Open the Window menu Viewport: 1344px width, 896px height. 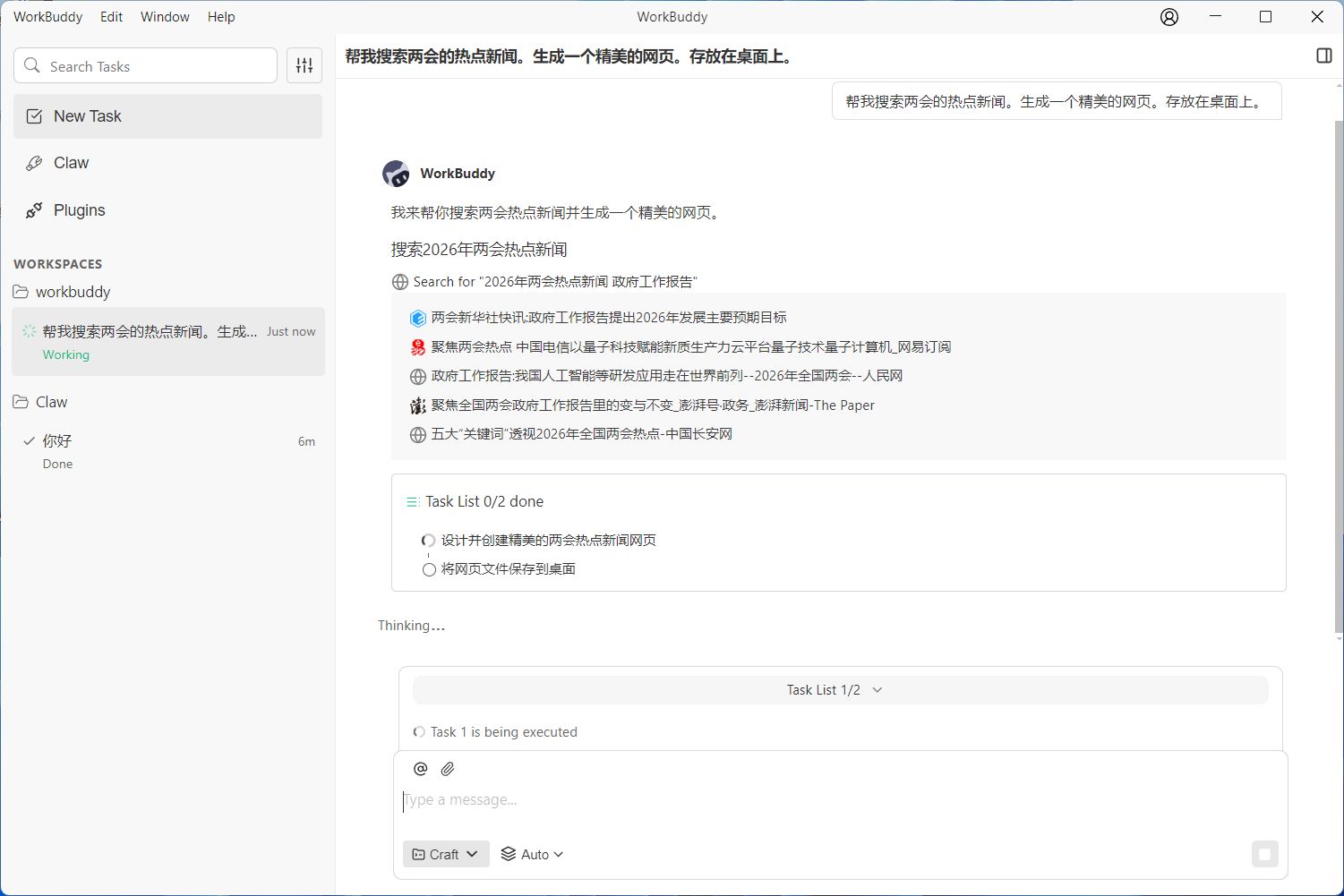pos(165,17)
